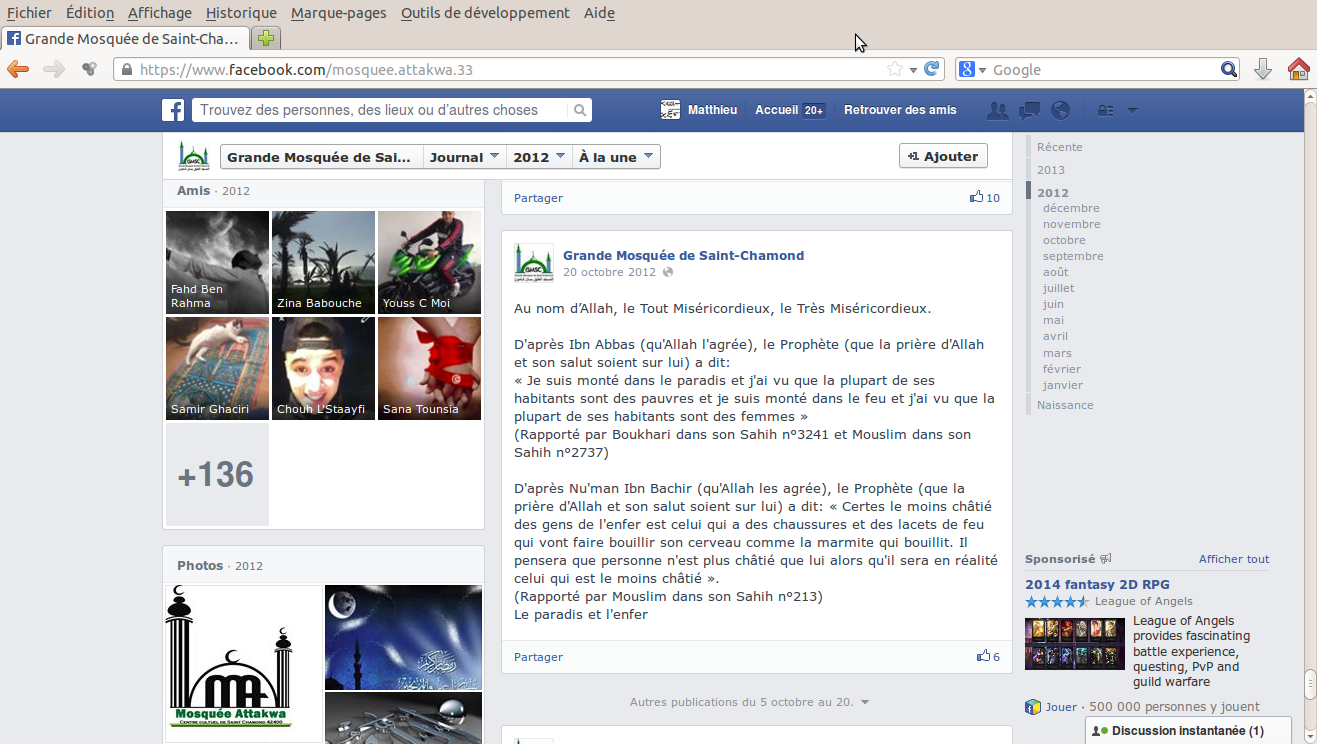Click mosque page logo in timeline header
The width and height of the screenshot is (1317, 744).
[x=193, y=156]
